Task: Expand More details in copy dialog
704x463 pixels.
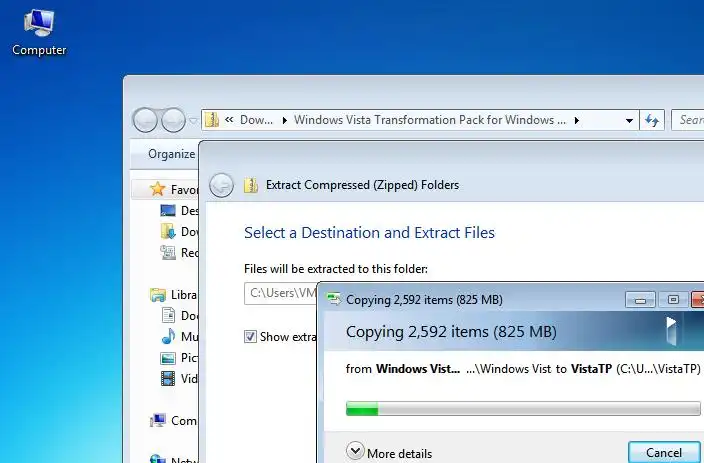Action: (x=389, y=452)
